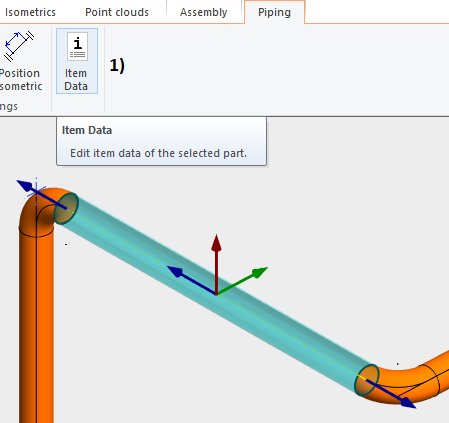The height and width of the screenshot is (423, 449).
Task: Switch to the Isometrics tab
Action: pyautogui.click(x=30, y=12)
